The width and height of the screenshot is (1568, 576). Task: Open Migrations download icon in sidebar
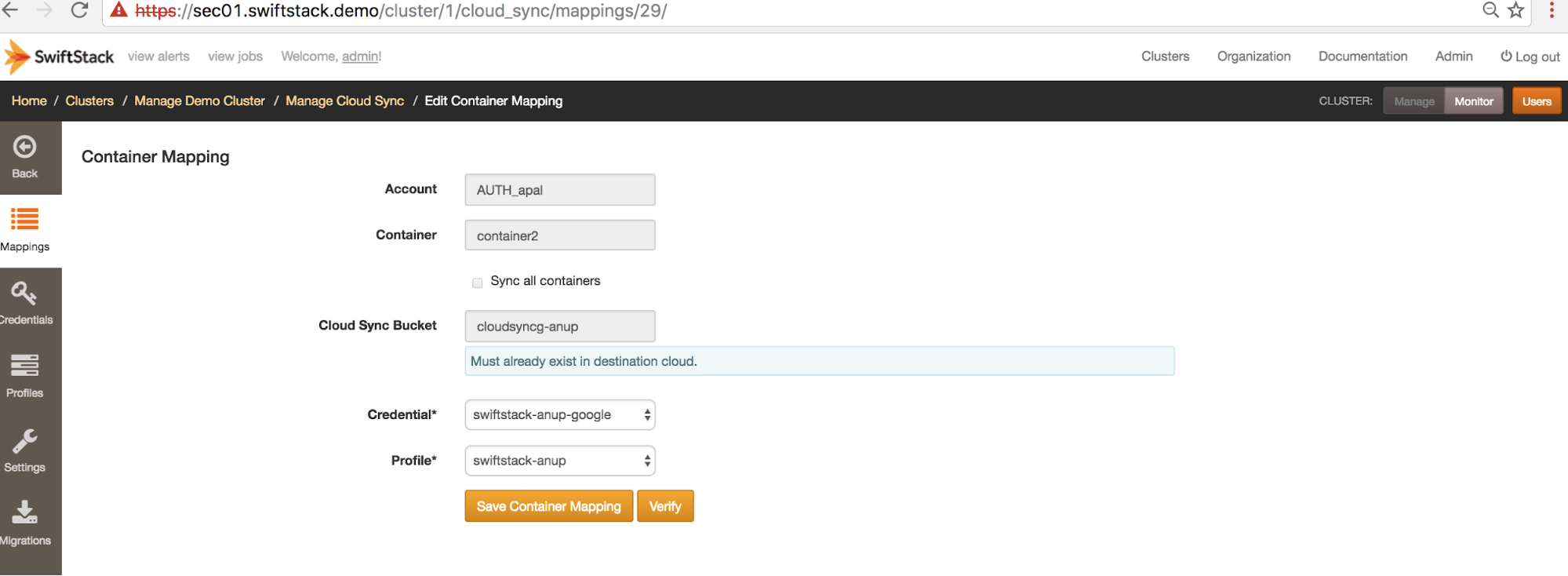24,512
